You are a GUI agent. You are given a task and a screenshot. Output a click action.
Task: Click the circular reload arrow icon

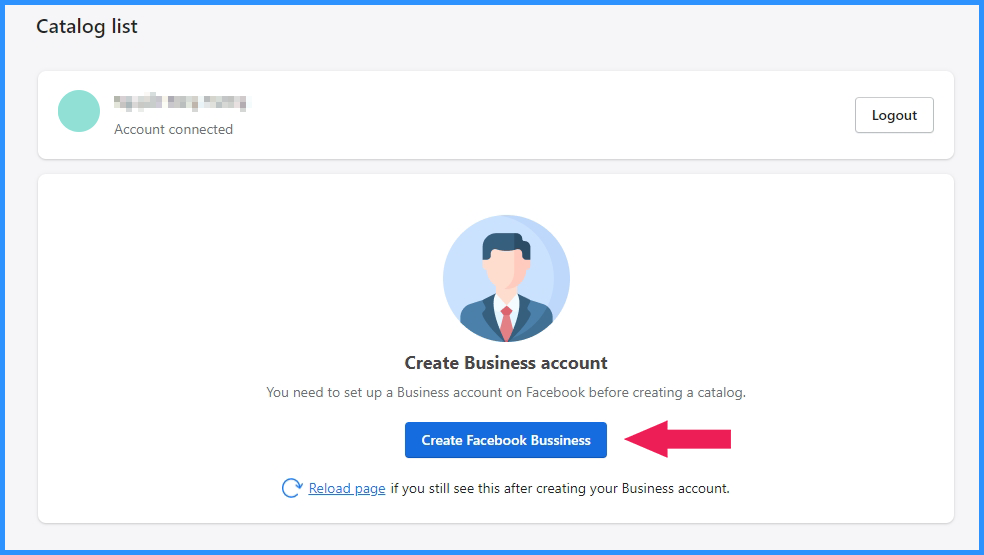[292, 488]
